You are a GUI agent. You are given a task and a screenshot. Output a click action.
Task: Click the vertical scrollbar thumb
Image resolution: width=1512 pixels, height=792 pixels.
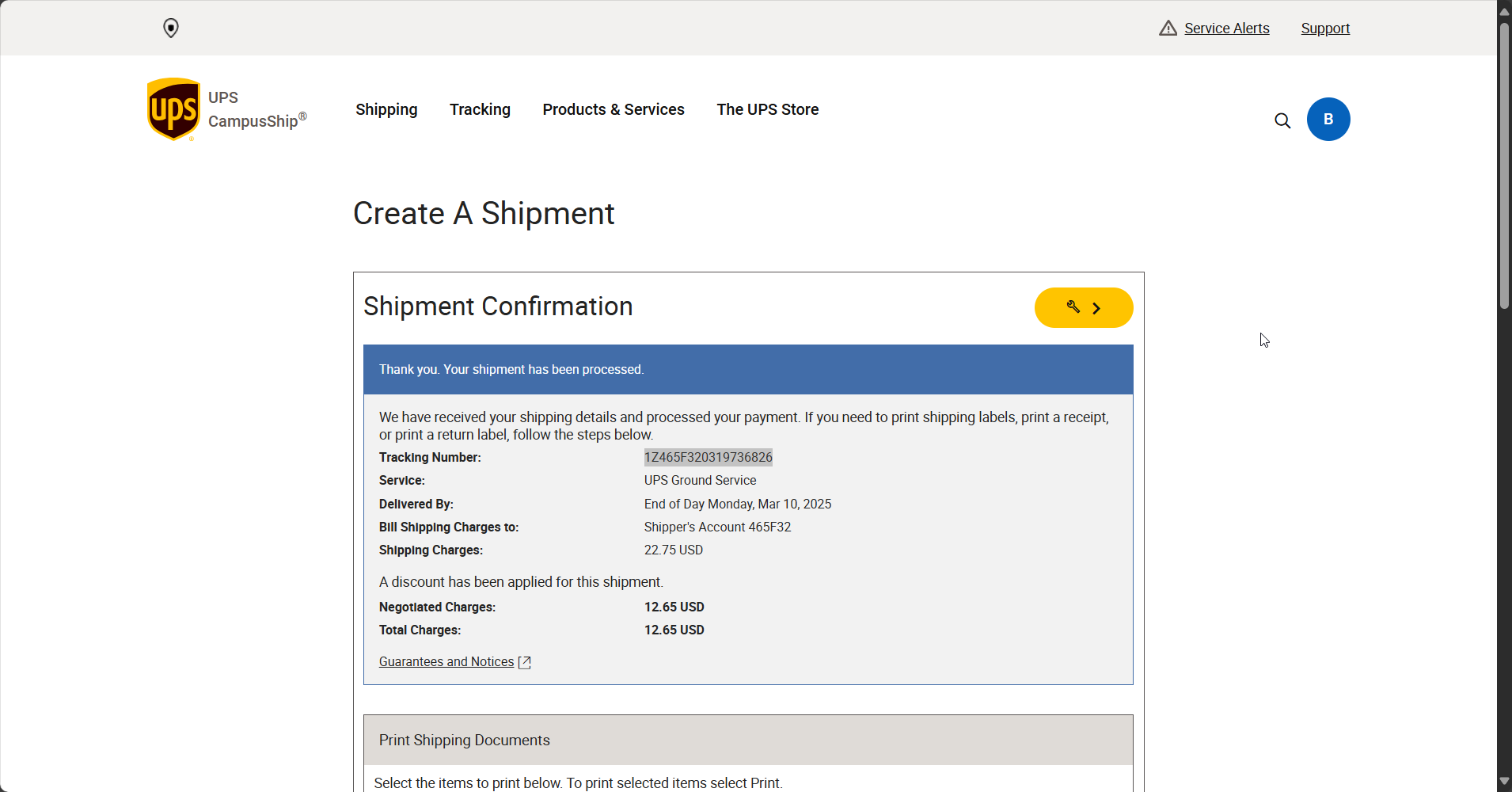pos(1504,166)
